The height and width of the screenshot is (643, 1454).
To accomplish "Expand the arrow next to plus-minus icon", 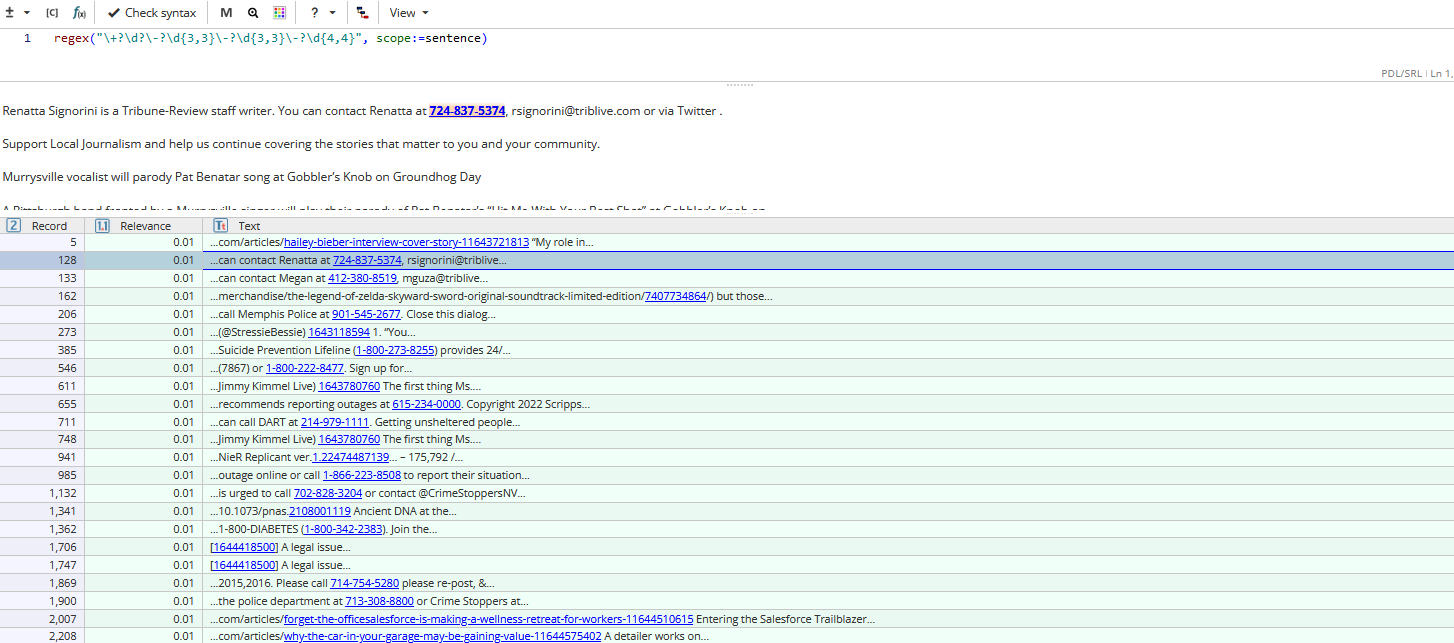I will pyautogui.click(x=26, y=13).
